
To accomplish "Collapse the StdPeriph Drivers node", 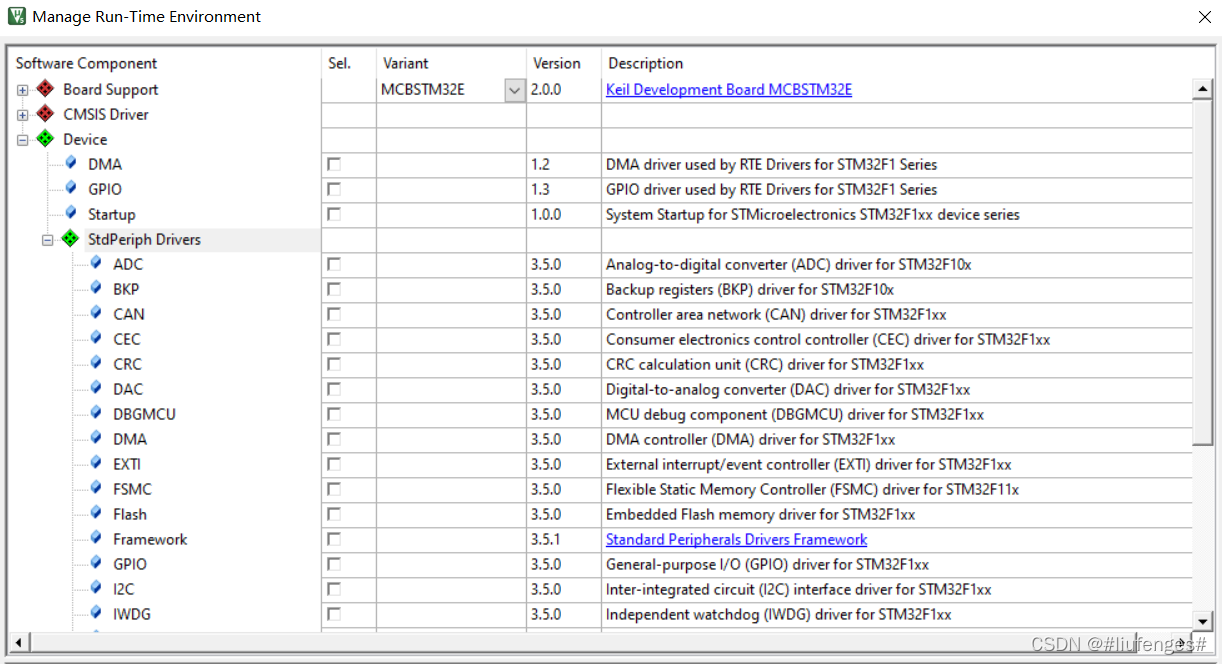I will point(47,240).
